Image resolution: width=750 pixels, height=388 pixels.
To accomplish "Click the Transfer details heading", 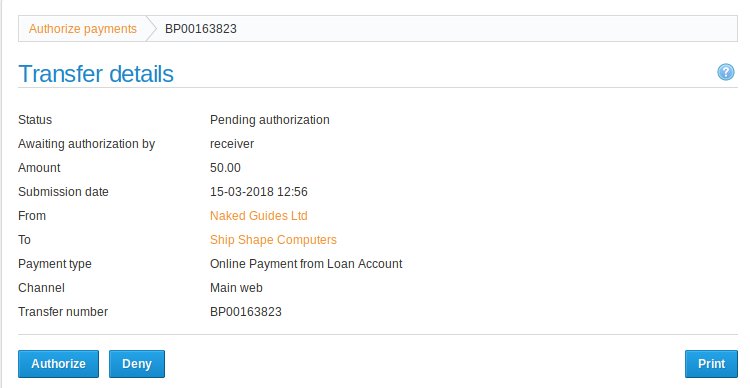I will click(x=96, y=74).
